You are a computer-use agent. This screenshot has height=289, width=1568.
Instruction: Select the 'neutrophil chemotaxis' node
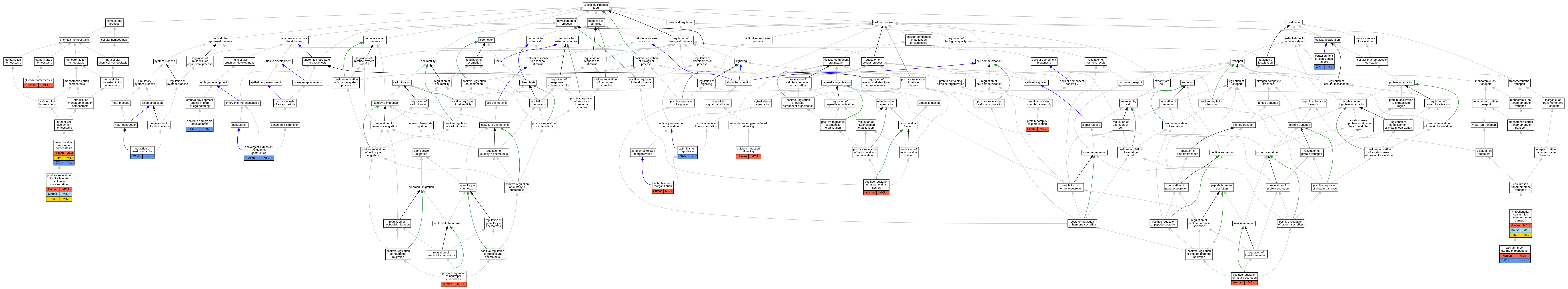click(x=447, y=223)
